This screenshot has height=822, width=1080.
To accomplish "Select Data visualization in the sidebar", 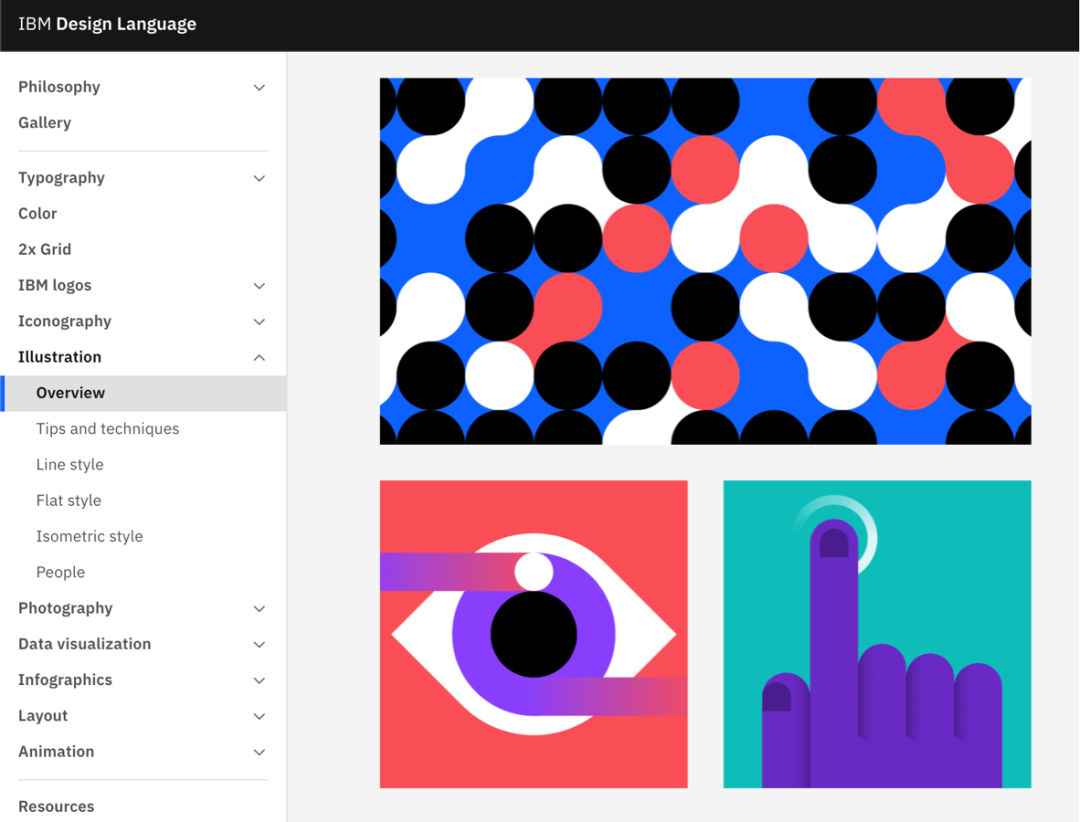I will coord(85,644).
